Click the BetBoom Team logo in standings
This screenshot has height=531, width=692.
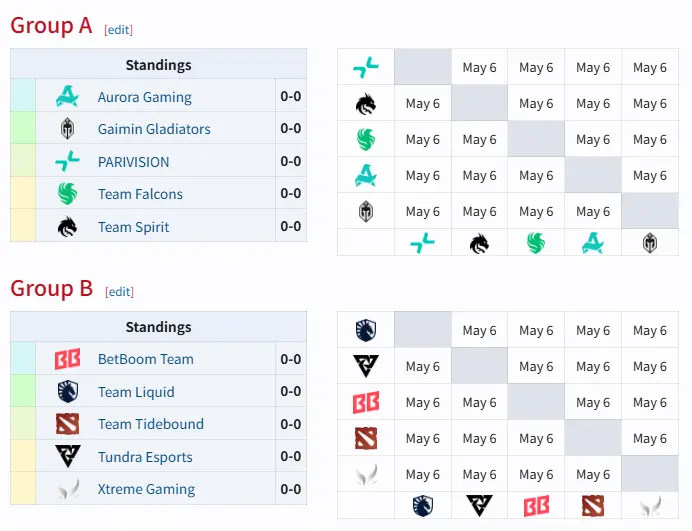[68, 359]
